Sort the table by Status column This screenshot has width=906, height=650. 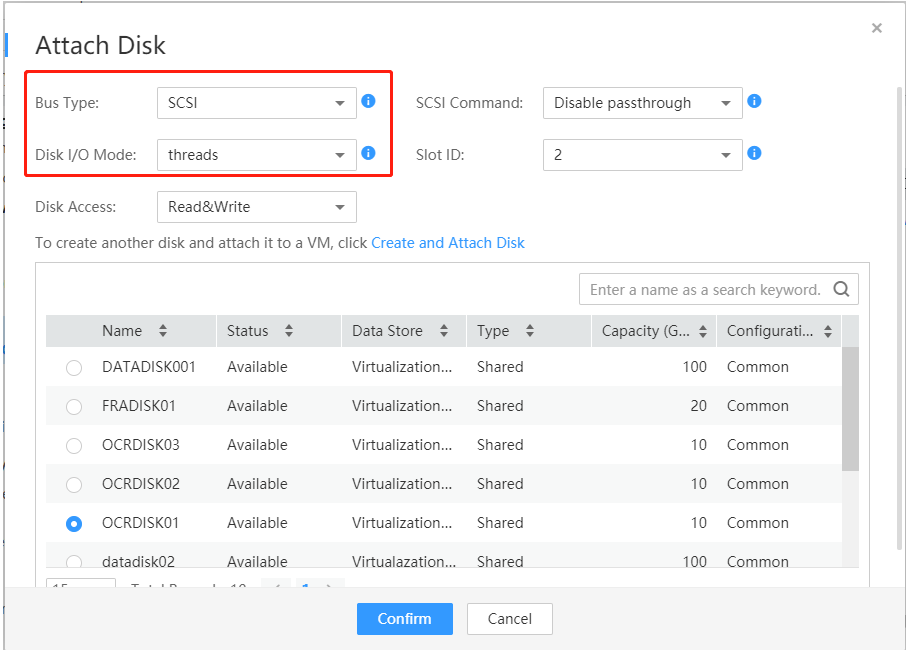[x=289, y=331]
